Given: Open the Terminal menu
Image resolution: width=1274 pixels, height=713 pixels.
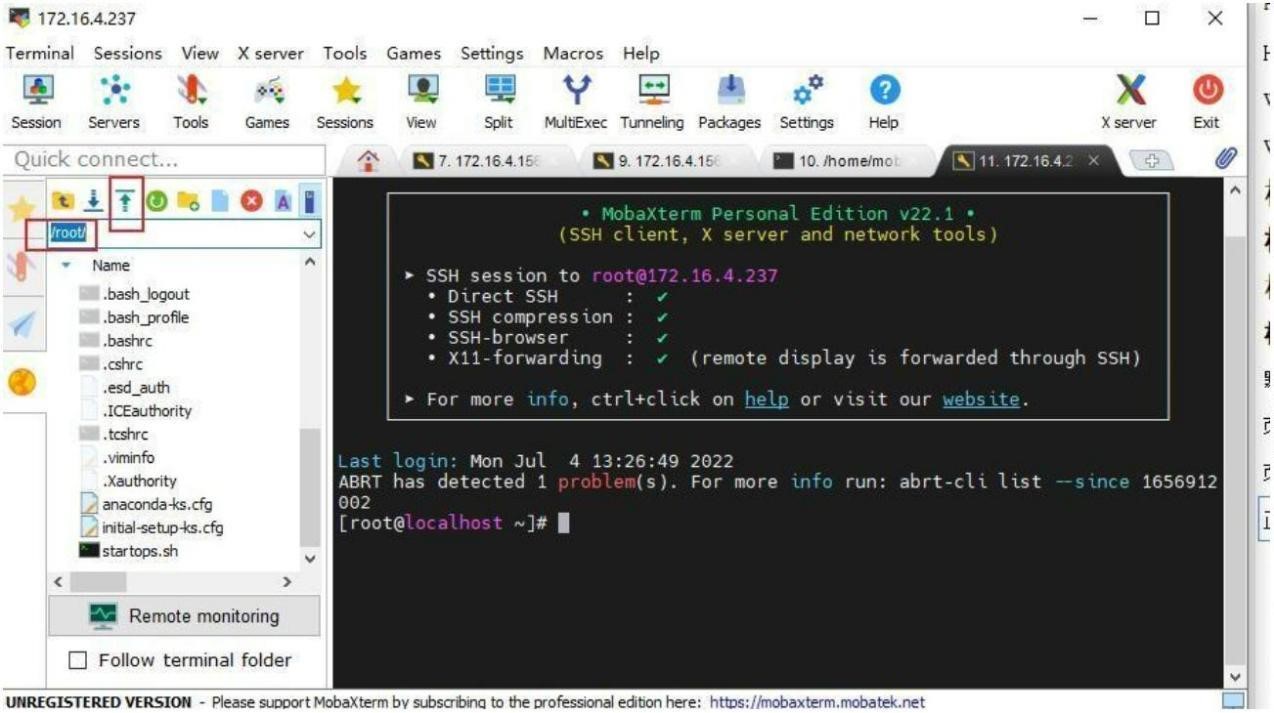Looking at the screenshot, I should [40, 53].
